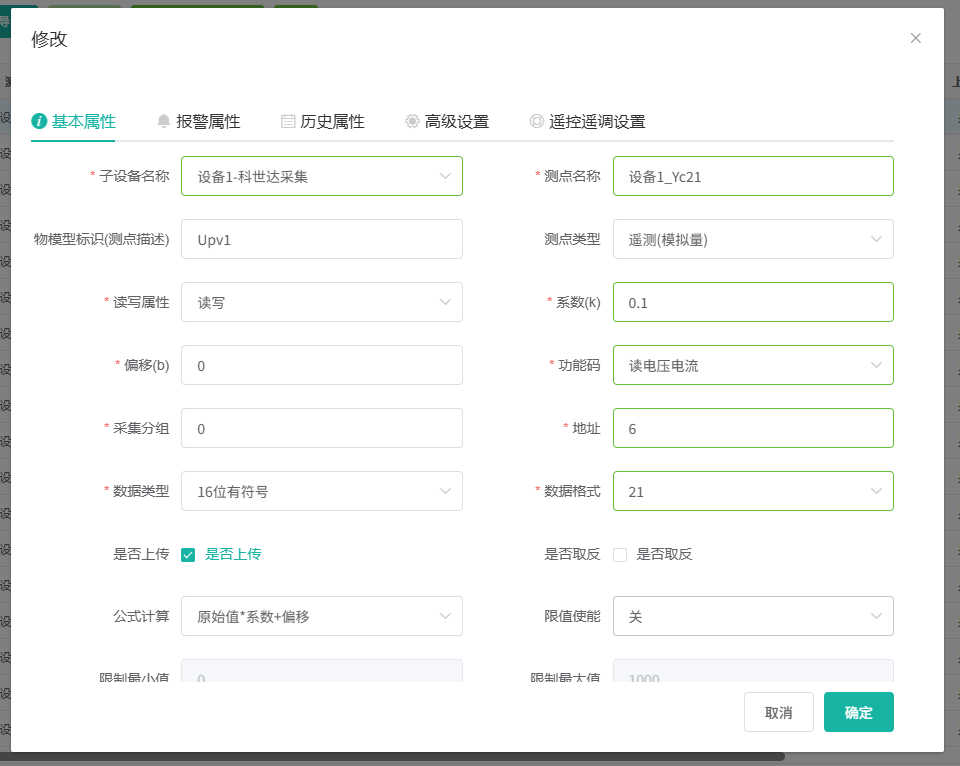Open the 功能码 dropdown list
The width and height of the screenshot is (960, 766).
752,365
